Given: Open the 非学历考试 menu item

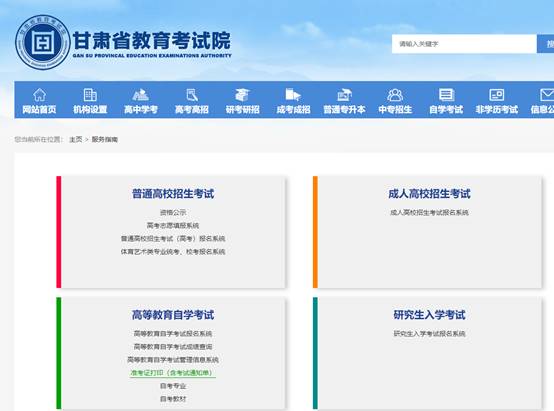Looking at the screenshot, I should (x=497, y=110).
